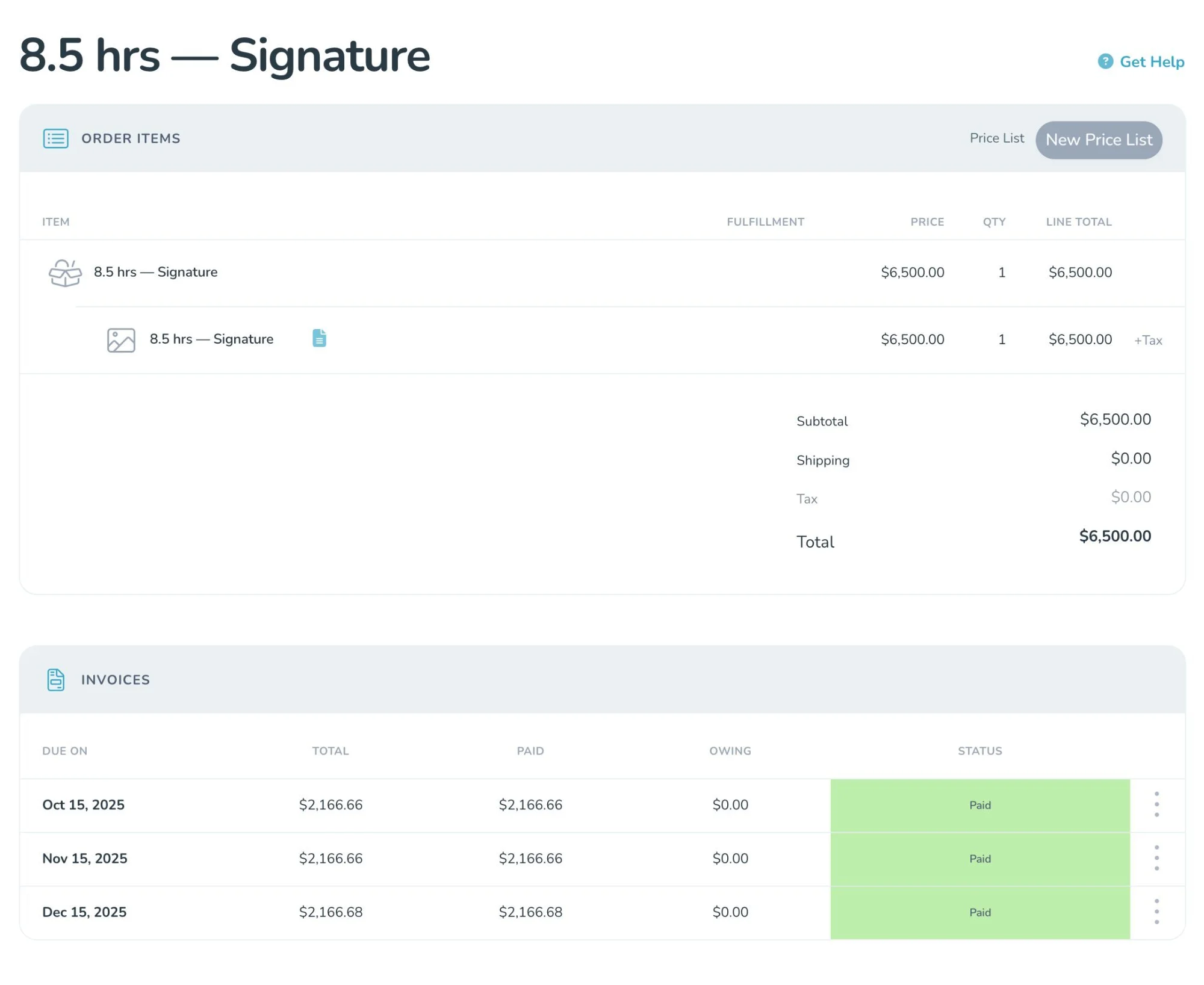Click the Paid status for Dec 15 invoice
Viewport: 1204px width, 985px height.
[979, 912]
